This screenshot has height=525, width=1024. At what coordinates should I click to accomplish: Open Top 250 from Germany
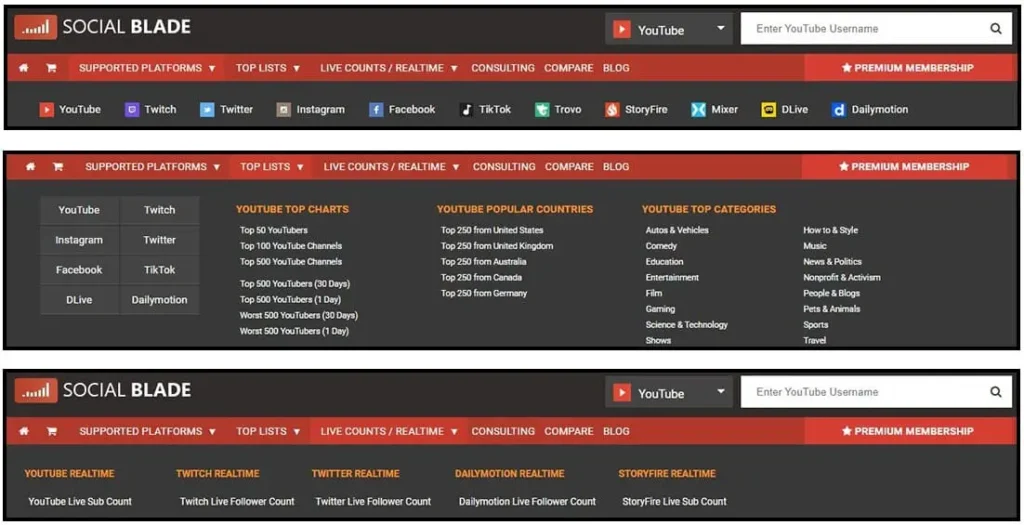pos(484,293)
